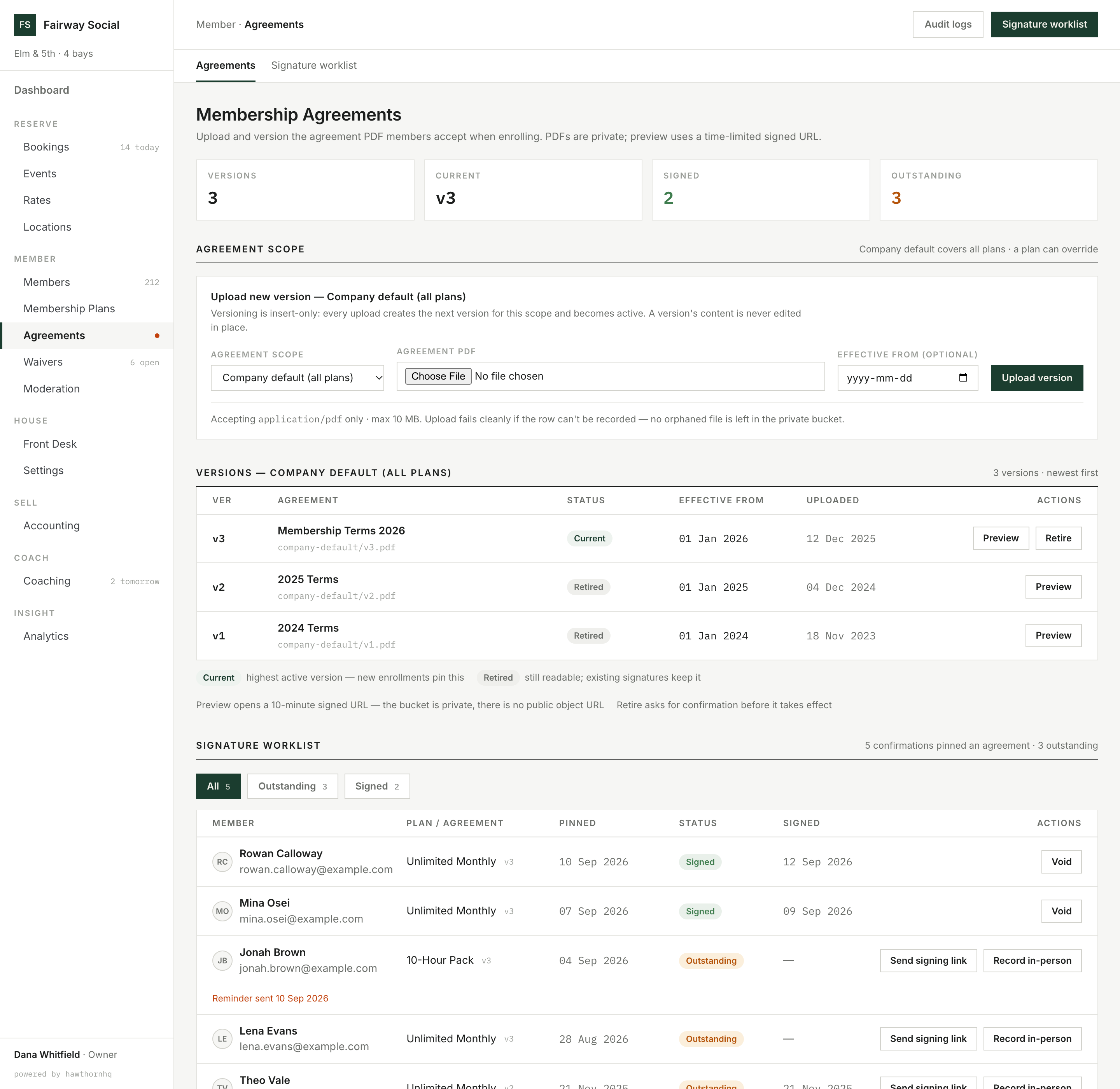Open Waivers page

coord(87,362)
